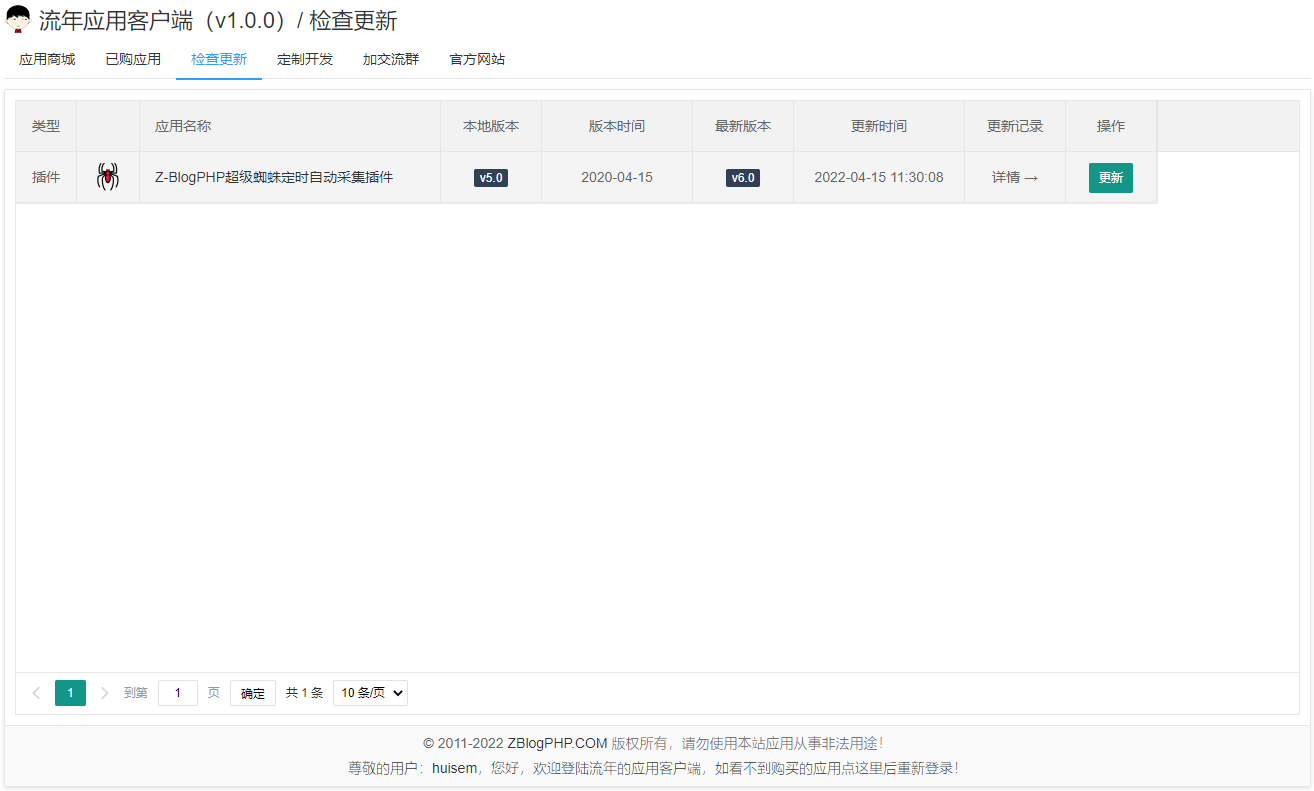Click the 插件 type cell
1314x791 pixels.
point(46,178)
